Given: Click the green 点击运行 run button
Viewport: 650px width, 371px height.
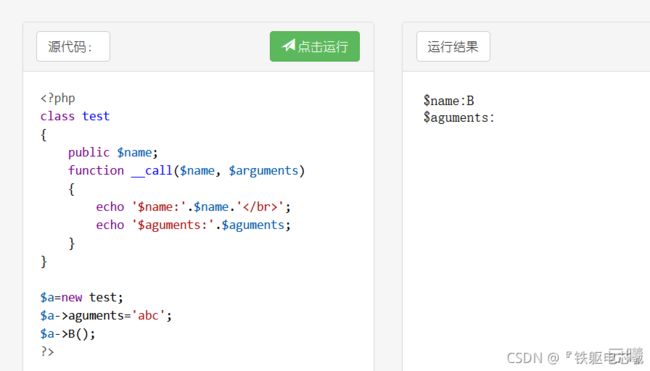Looking at the screenshot, I should 315,46.
